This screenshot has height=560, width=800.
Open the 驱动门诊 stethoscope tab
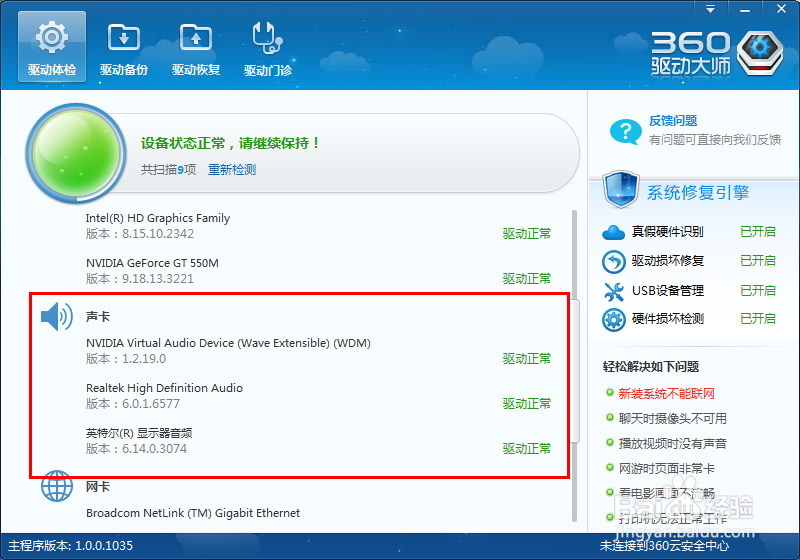click(268, 48)
